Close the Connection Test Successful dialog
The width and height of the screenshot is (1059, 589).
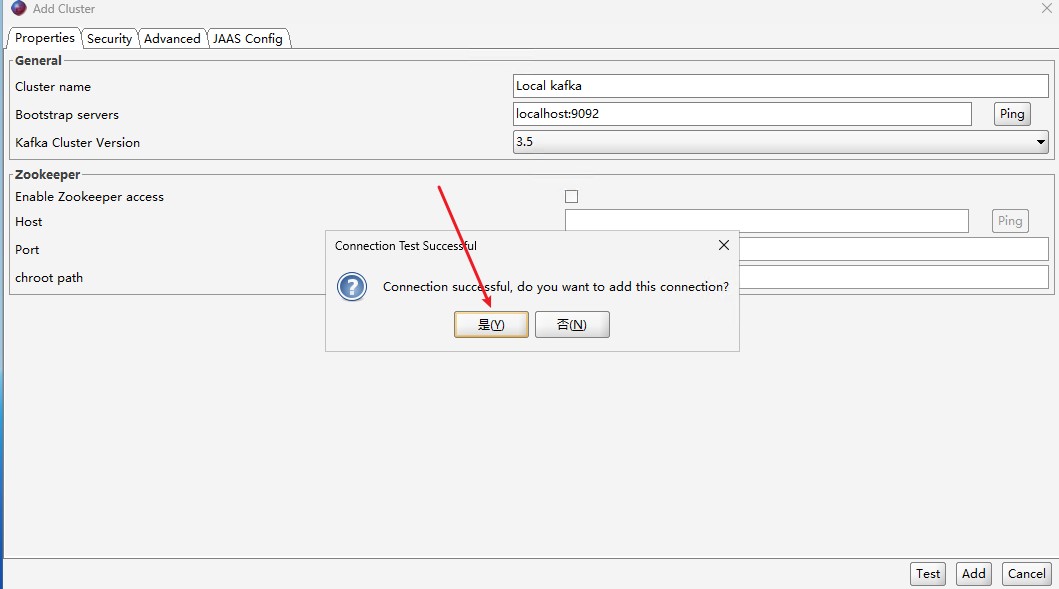pyautogui.click(x=723, y=245)
